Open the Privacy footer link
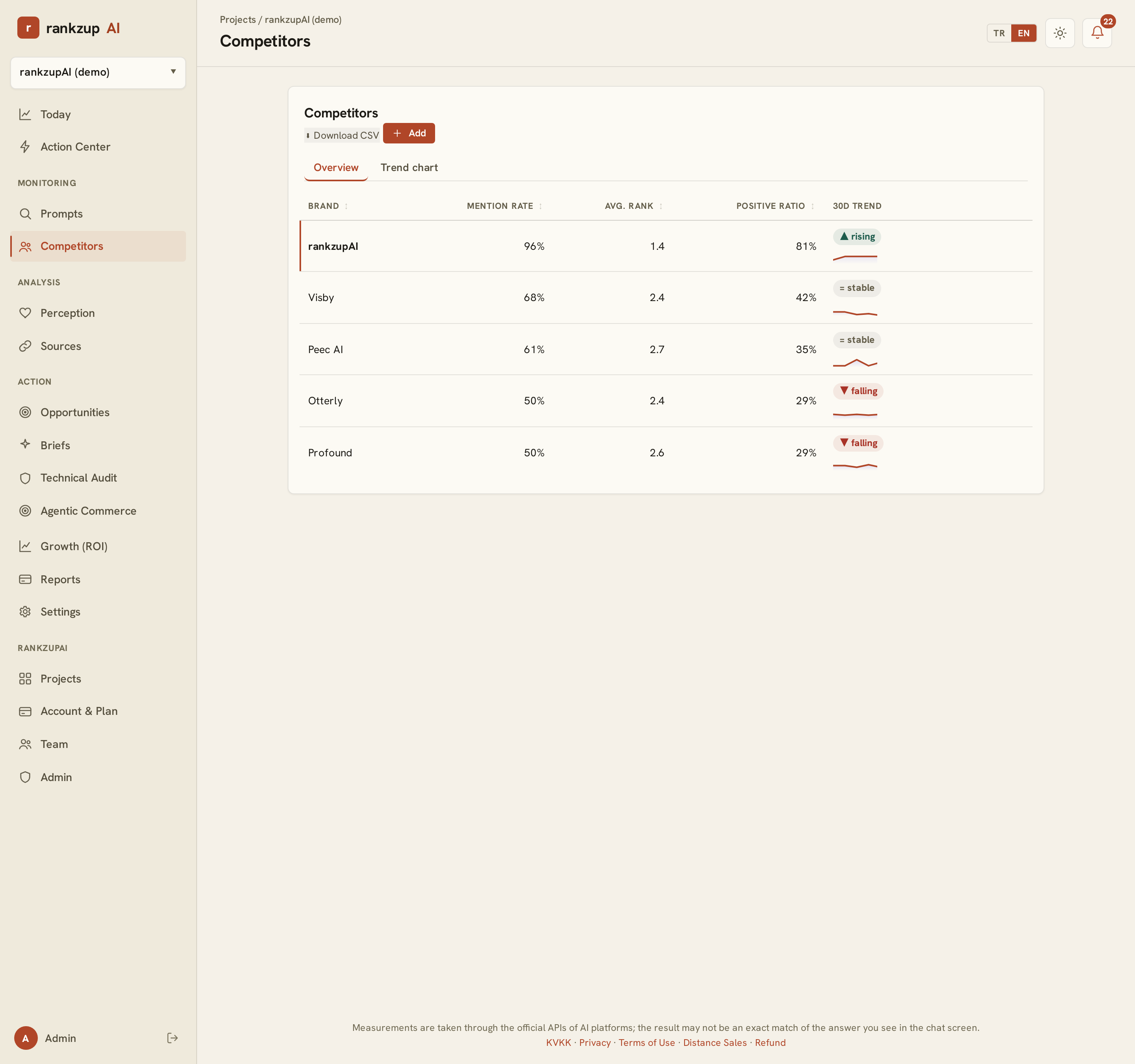 595,1042
